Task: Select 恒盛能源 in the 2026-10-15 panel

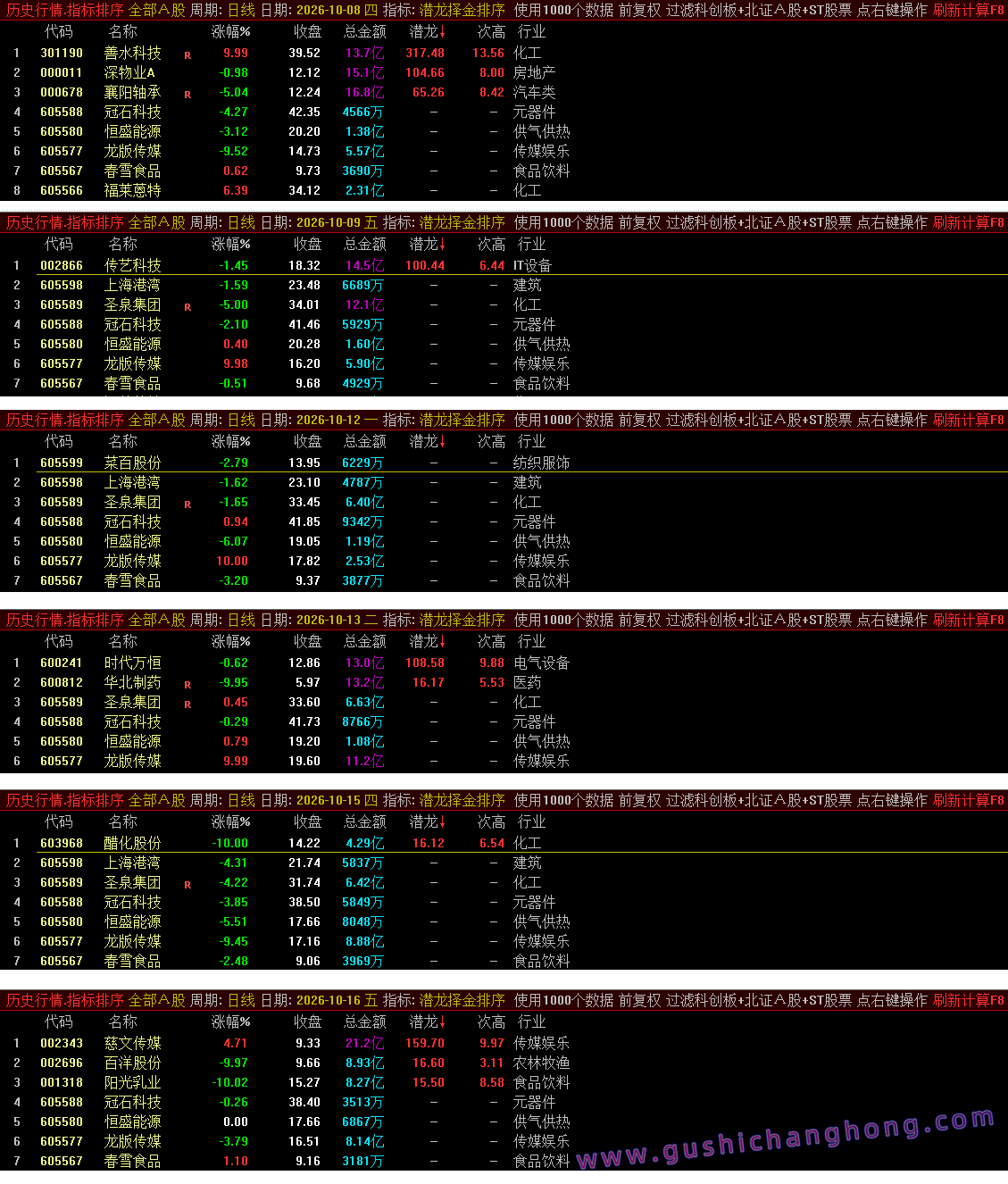Action: (x=133, y=921)
